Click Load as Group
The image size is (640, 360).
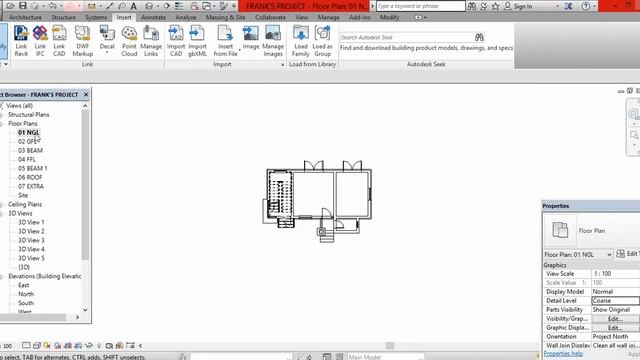tap(322, 41)
